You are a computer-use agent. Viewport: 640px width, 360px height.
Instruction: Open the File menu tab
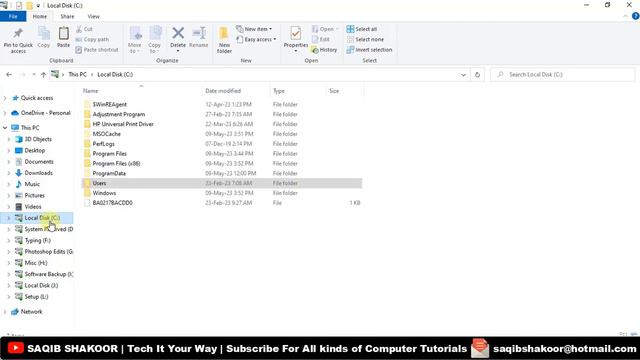[13, 16]
